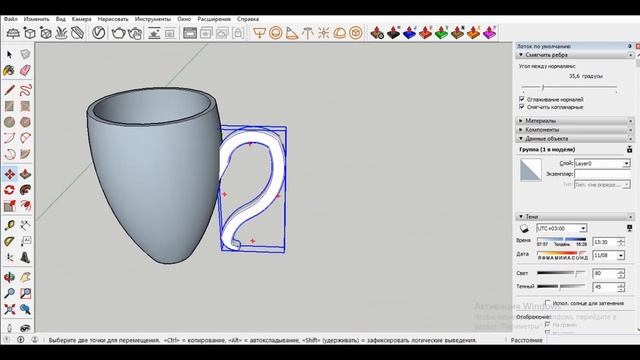Choose the Rotate tool
640x360 pixels.
(x=9, y=190)
